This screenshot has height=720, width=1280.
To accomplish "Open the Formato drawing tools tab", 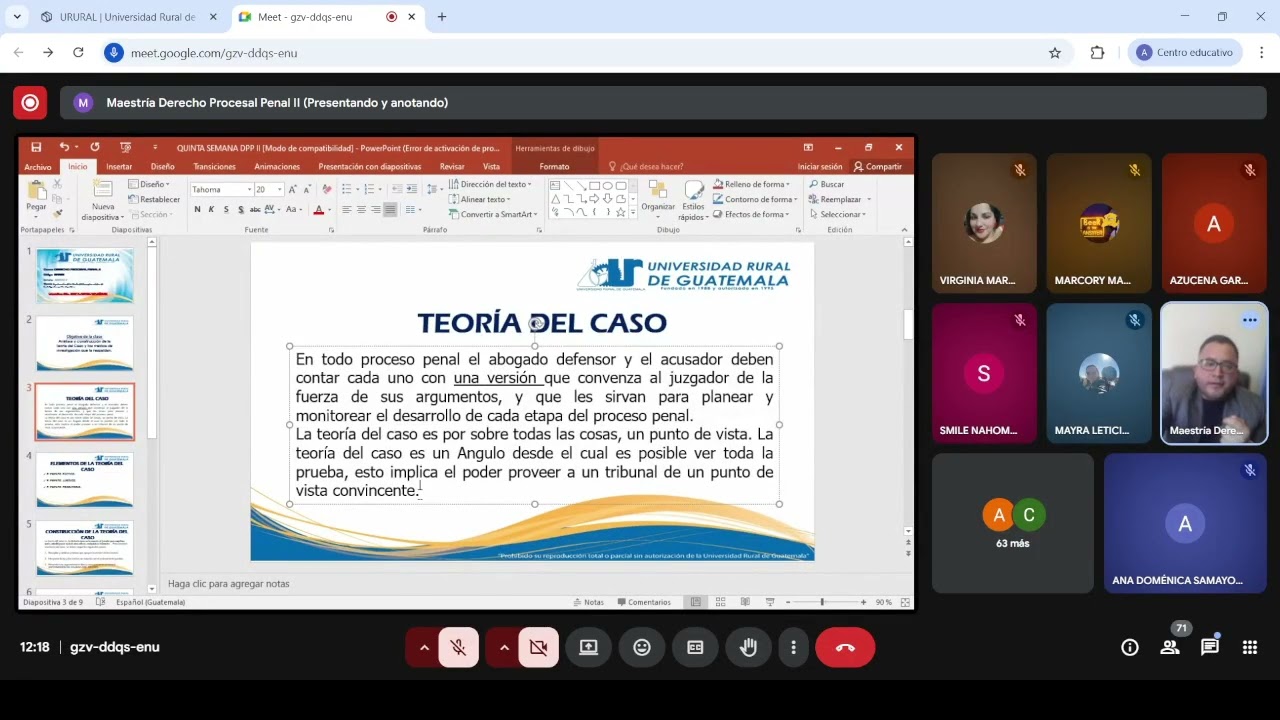I will (x=554, y=167).
